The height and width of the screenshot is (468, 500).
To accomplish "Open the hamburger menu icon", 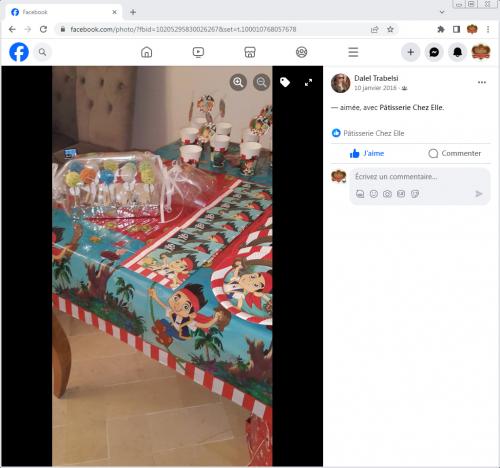I will (x=353, y=52).
